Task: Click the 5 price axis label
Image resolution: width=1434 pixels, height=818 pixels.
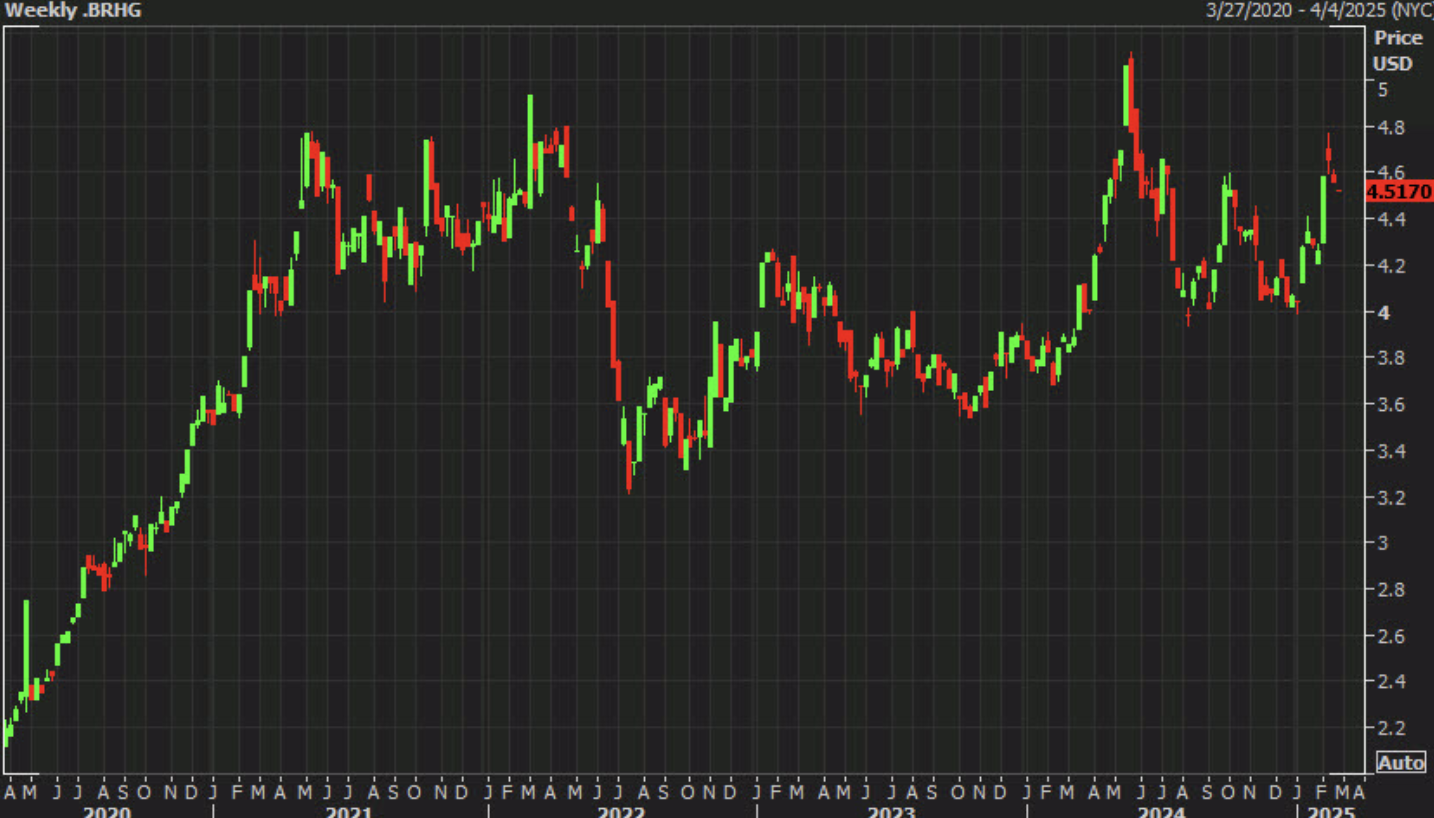Action: point(1383,90)
